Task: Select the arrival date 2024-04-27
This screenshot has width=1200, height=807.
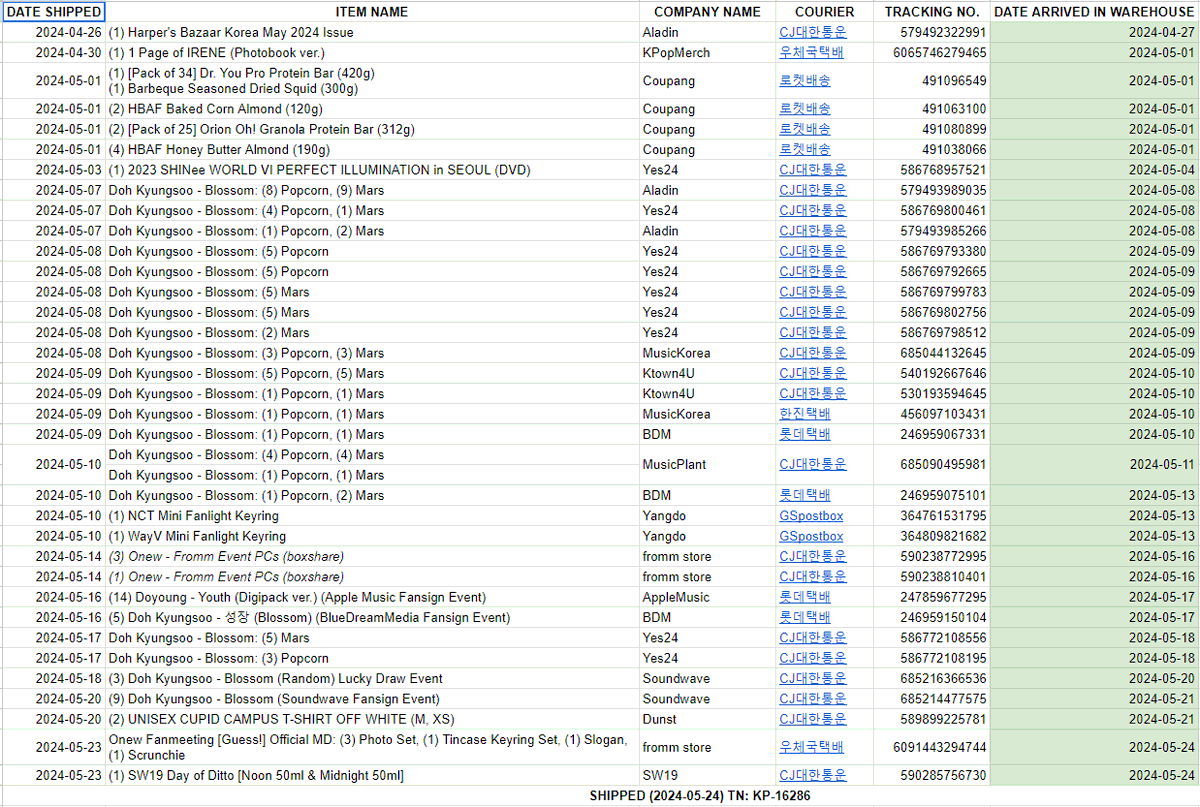Action: pyautogui.click(x=1095, y=32)
